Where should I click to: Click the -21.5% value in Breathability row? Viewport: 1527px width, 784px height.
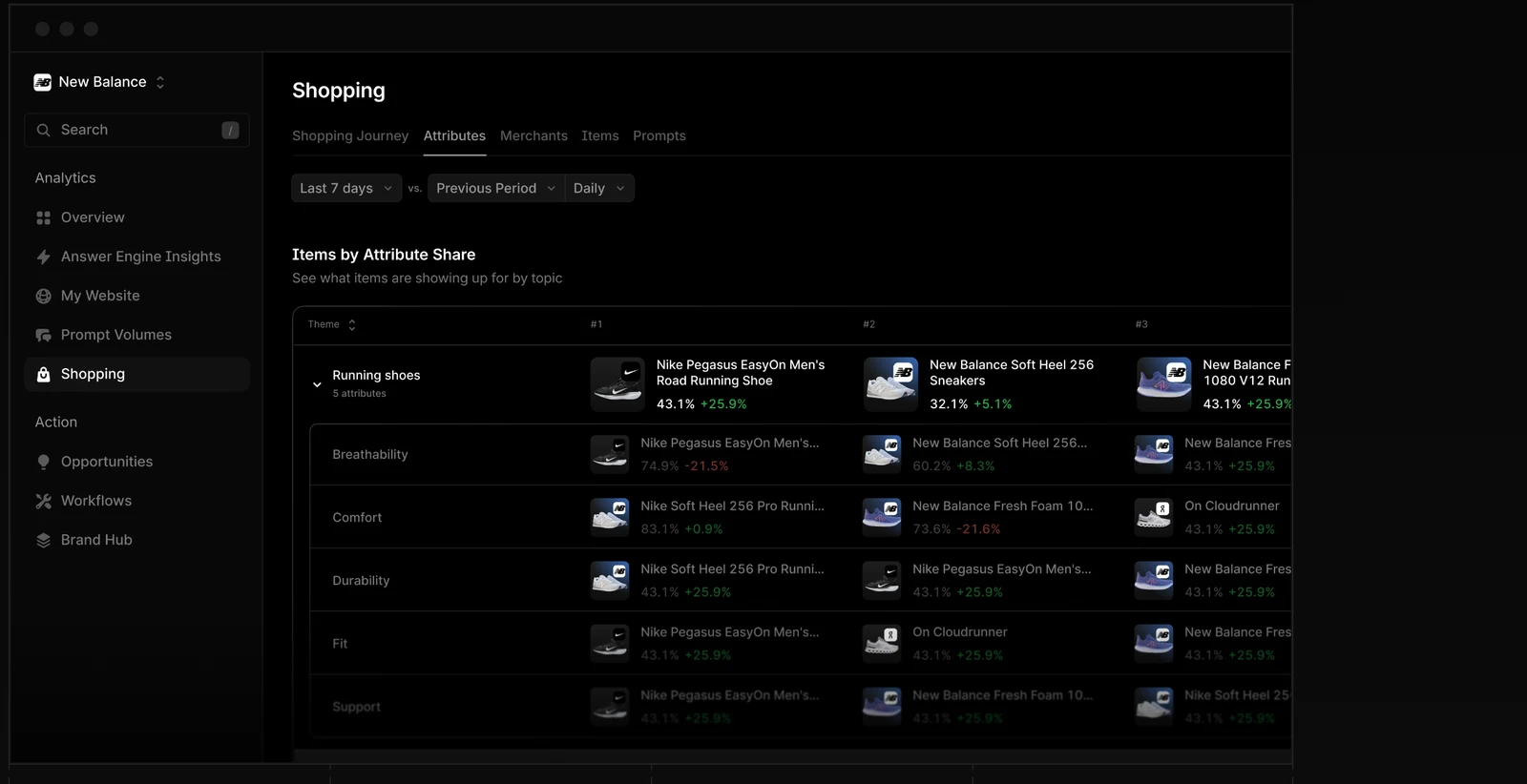(706, 465)
